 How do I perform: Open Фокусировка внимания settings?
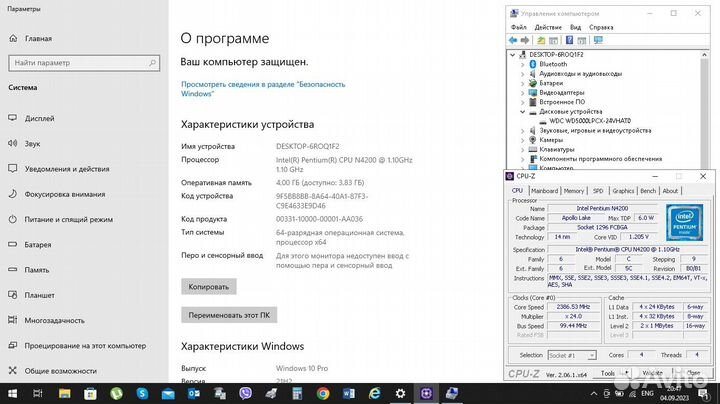(x=57, y=194)
